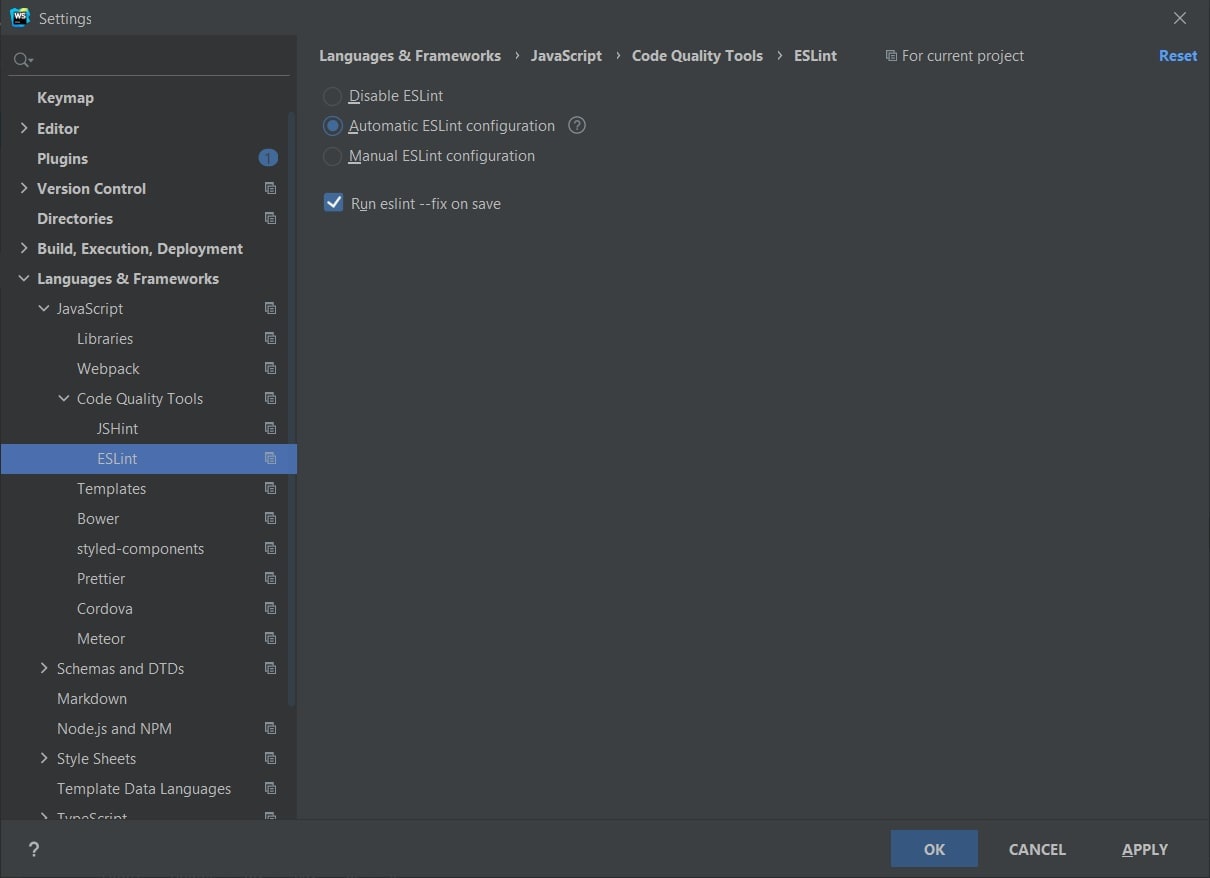Select styled-components in the settings tree
1210x878 pixels.
pyautogui.click(x=140, y=548)
